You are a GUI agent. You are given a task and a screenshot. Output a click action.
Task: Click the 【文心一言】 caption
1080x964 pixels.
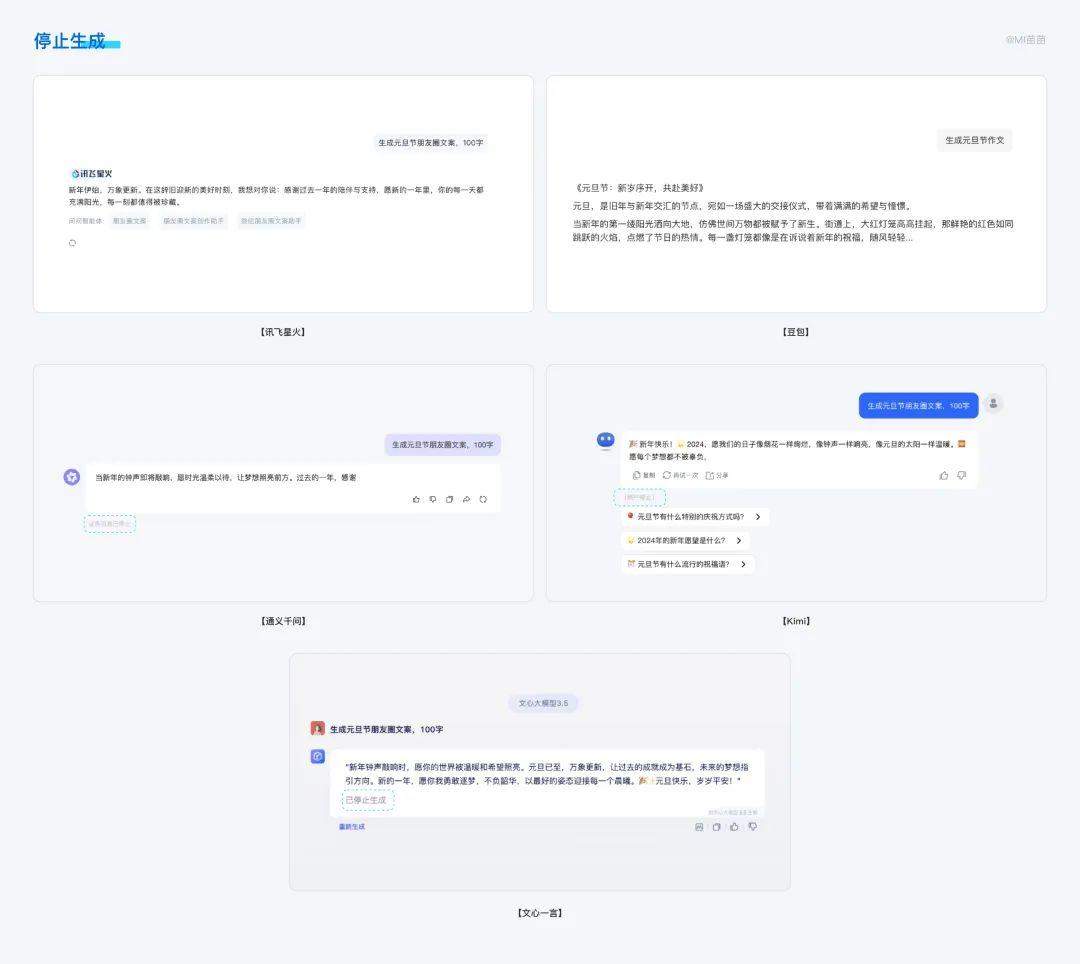tap(540, 913)
